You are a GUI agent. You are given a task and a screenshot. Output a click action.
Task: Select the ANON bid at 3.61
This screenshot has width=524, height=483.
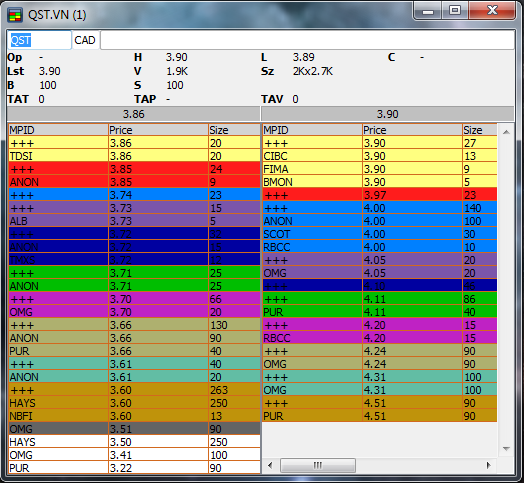(134, 377)
